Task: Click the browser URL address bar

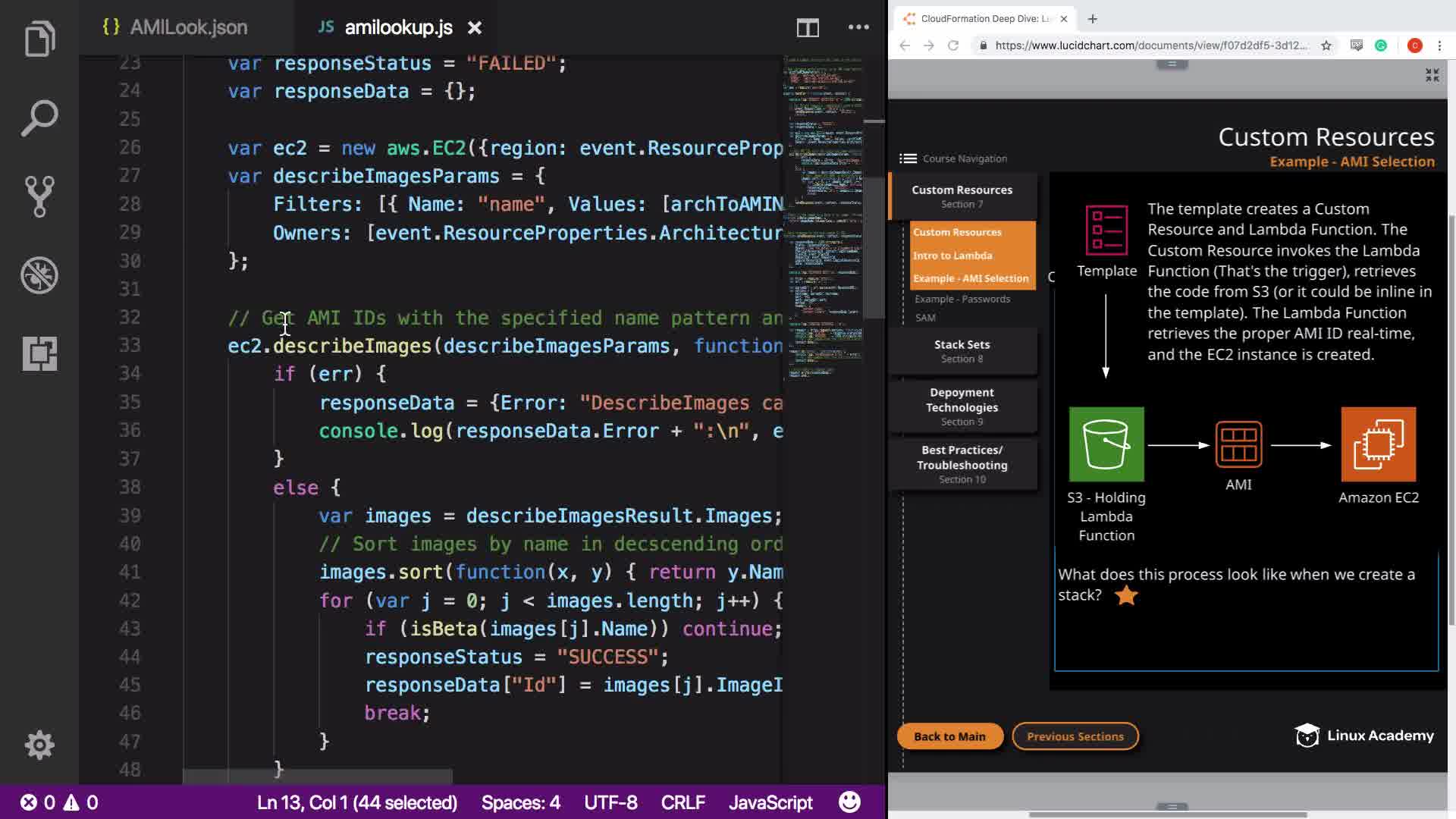Action: [1150, 45]
